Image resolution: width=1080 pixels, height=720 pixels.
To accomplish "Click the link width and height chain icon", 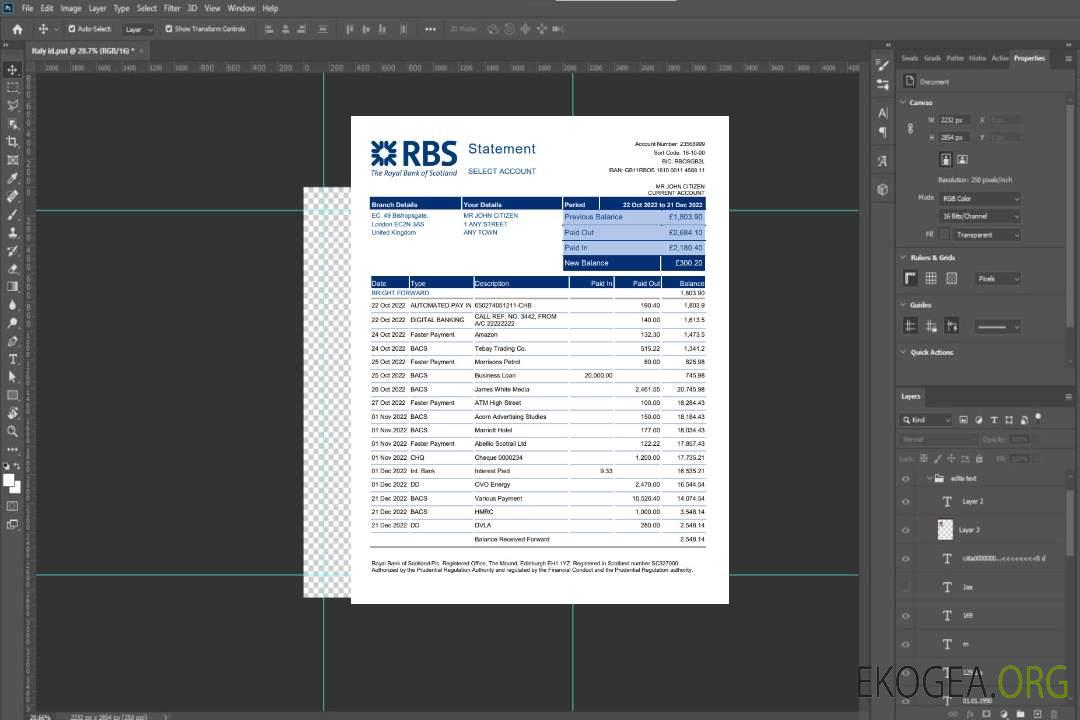I will click(911, 129).
